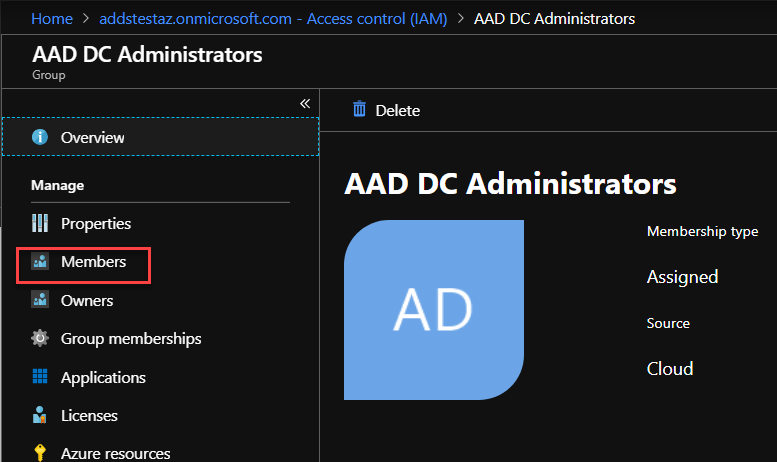Click the Owners people icon
Image resolution: width=777 pixels, height=462 pixels.
click(x=40, y=299)
